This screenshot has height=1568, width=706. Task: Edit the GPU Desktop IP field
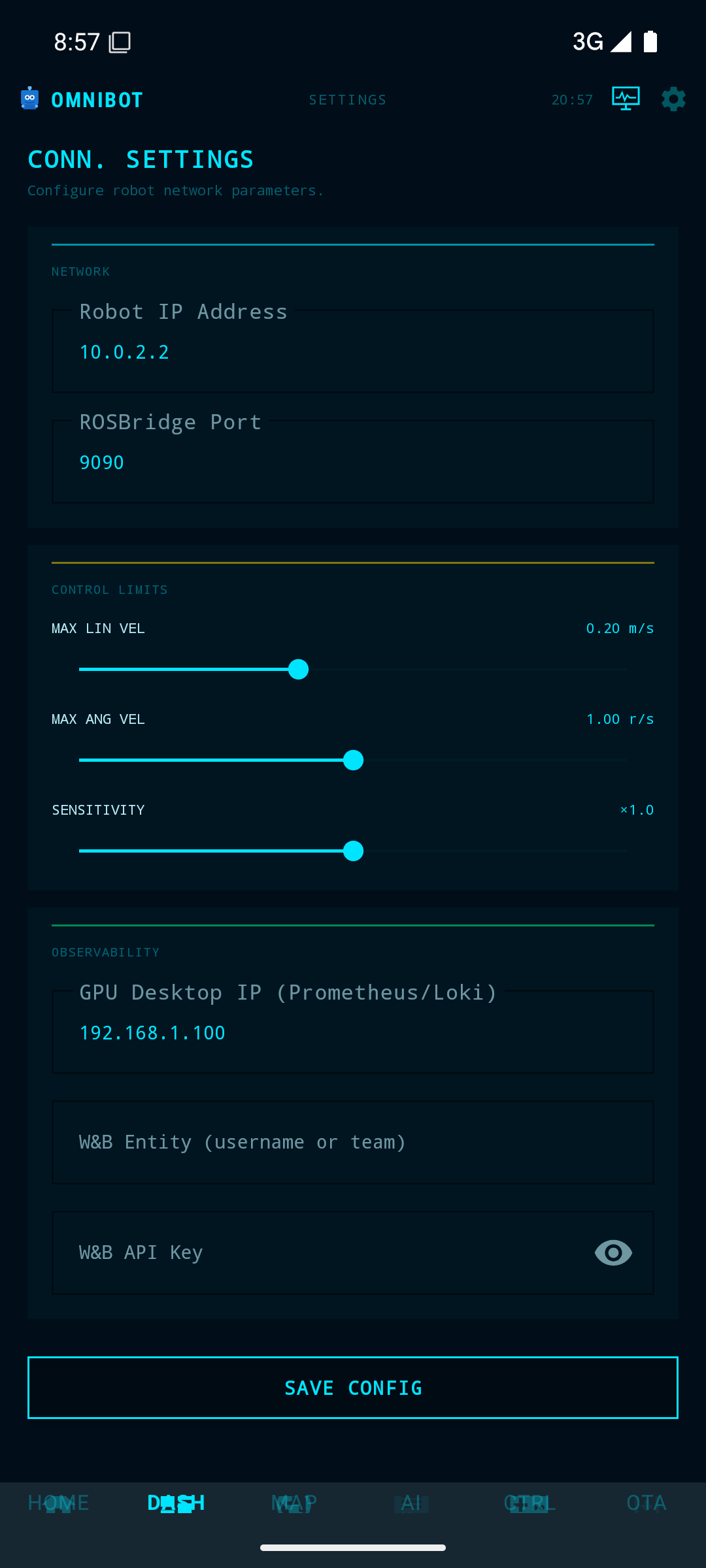353,1032
